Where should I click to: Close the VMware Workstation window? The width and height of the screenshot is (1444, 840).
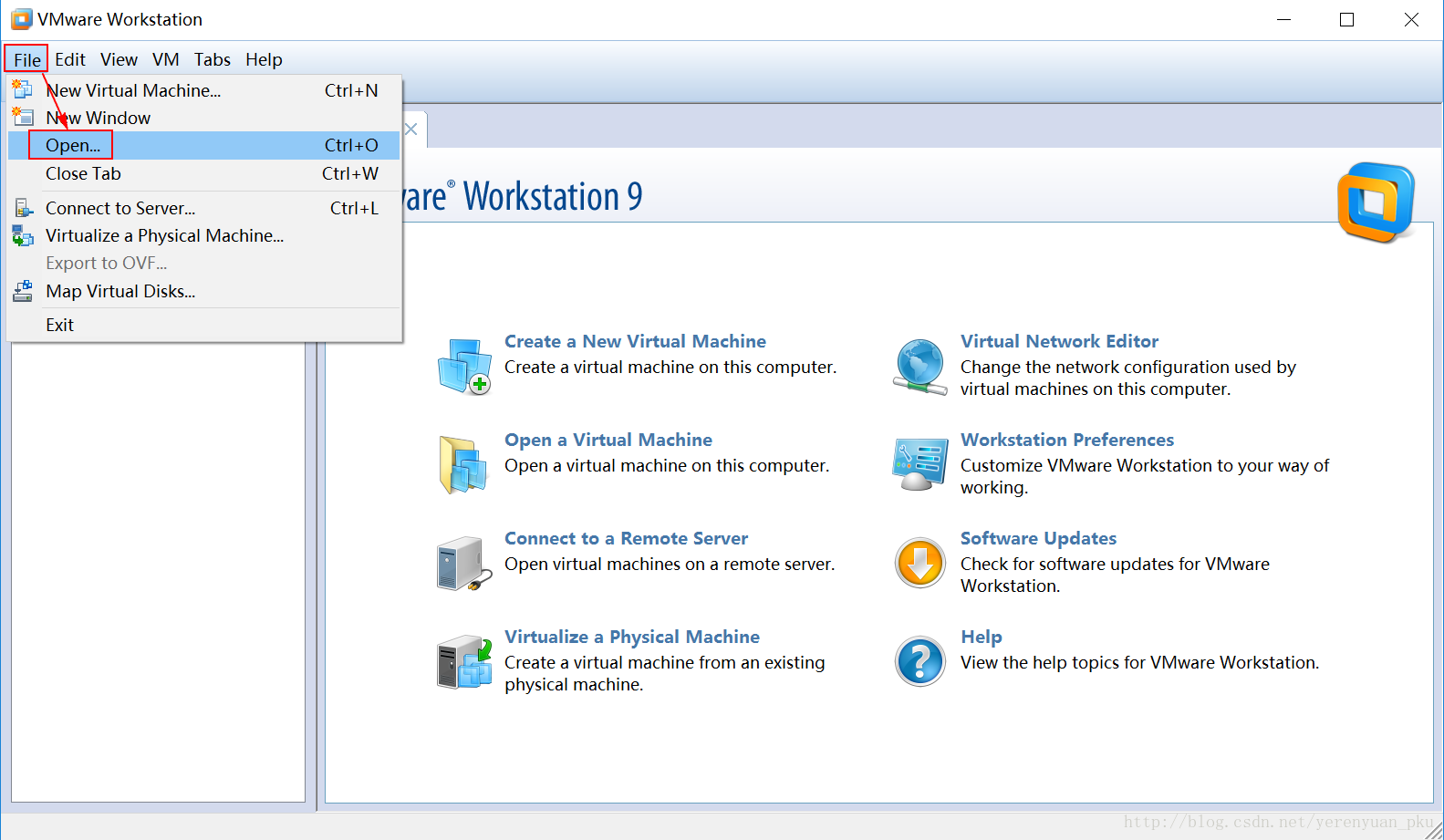(x=1411, y=19)
